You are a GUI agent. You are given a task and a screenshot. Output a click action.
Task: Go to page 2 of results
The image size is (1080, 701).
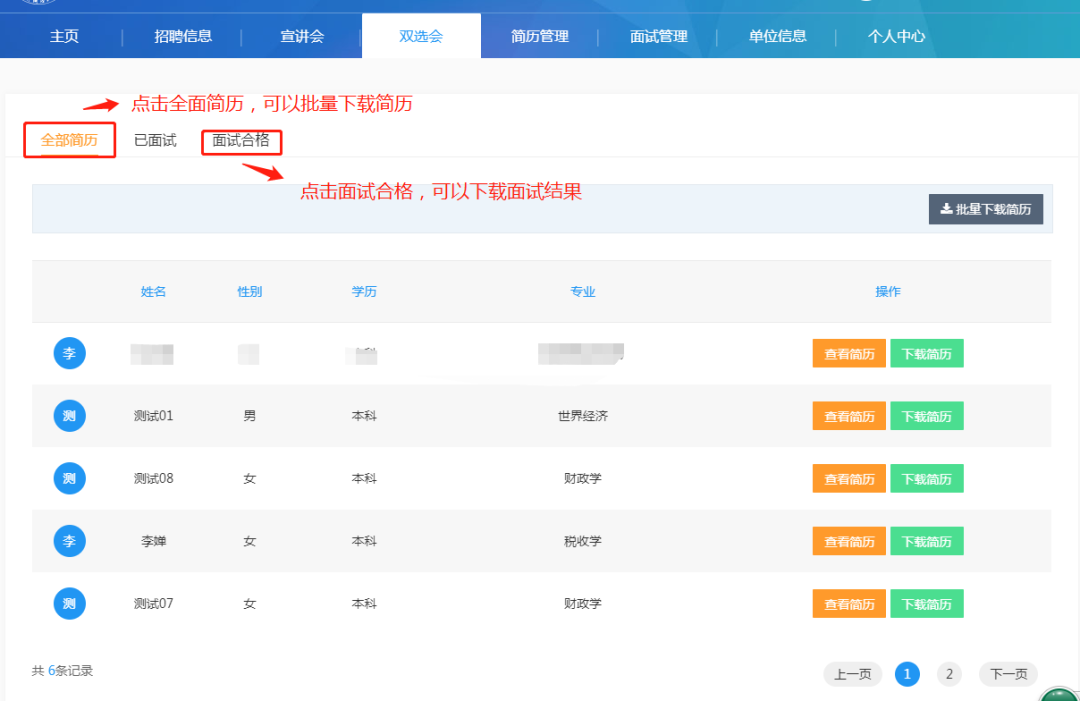[949, 674]
